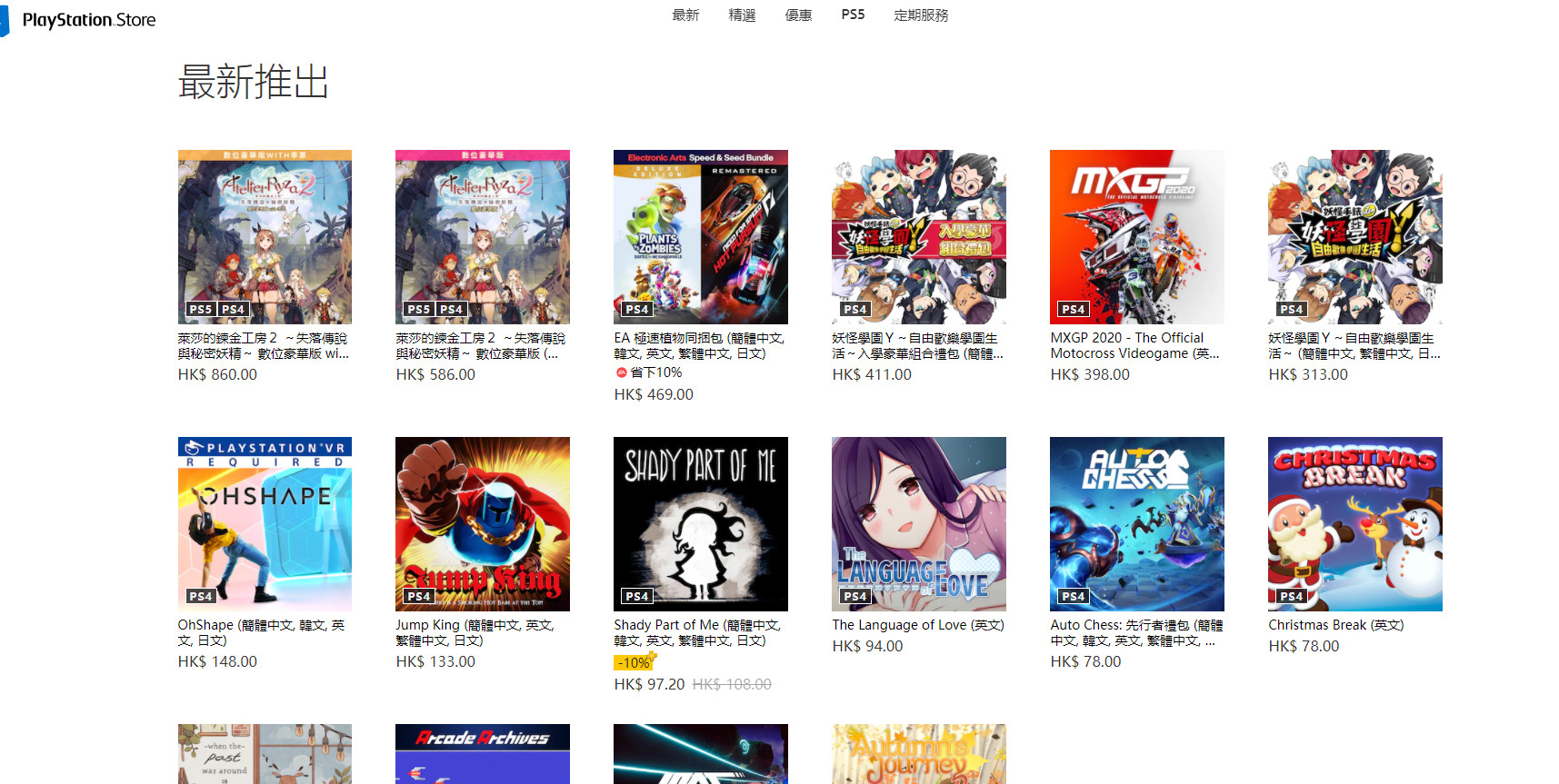The height and width of the screenshot is (784, 1559).
Task: Click the OhShape title text link
Action: pos(262,632)
